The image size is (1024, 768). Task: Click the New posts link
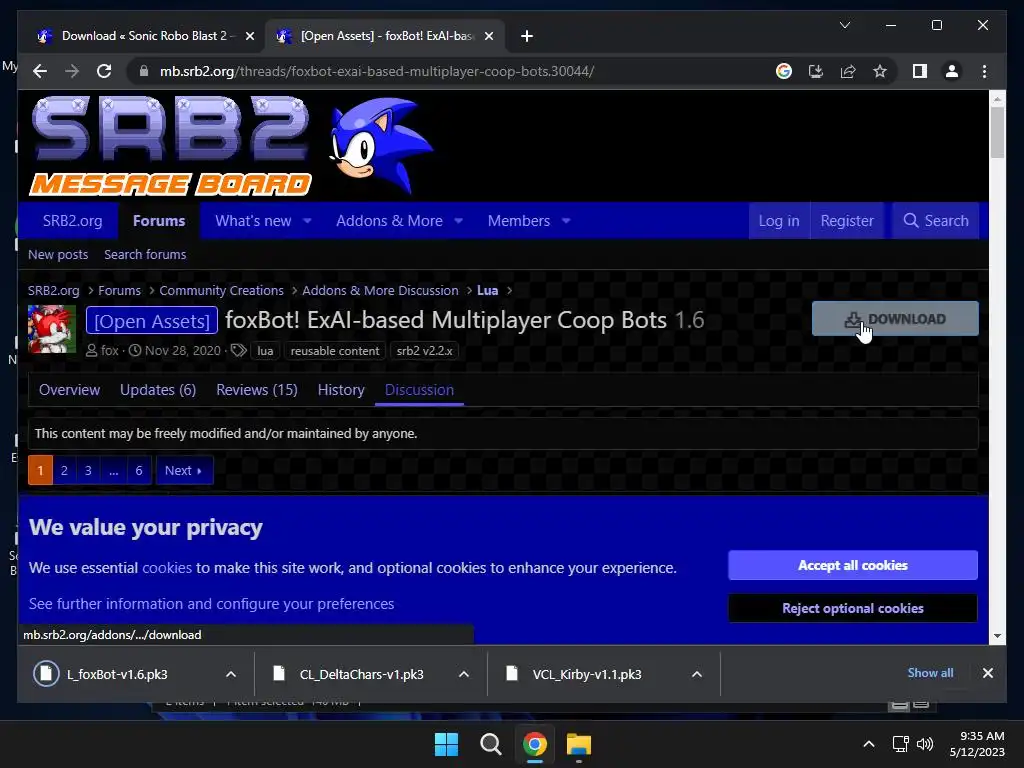58,255
